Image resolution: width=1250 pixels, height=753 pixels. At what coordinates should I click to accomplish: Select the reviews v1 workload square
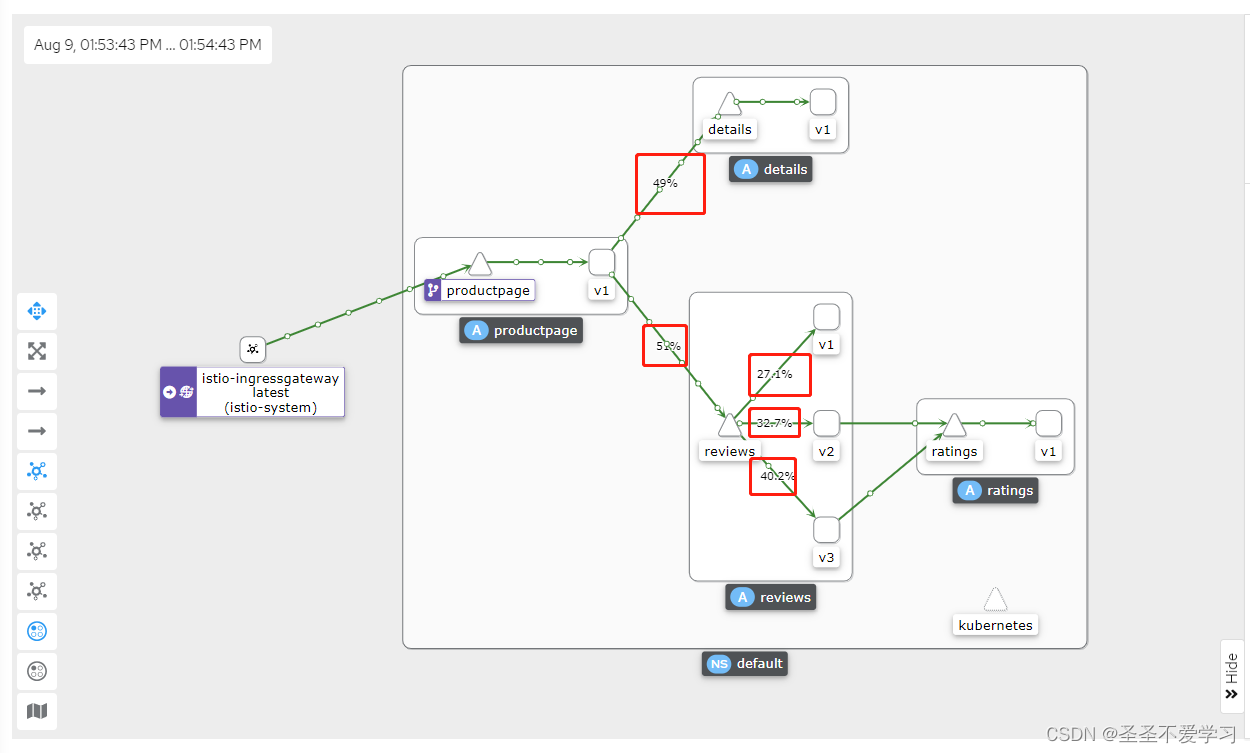826,317
